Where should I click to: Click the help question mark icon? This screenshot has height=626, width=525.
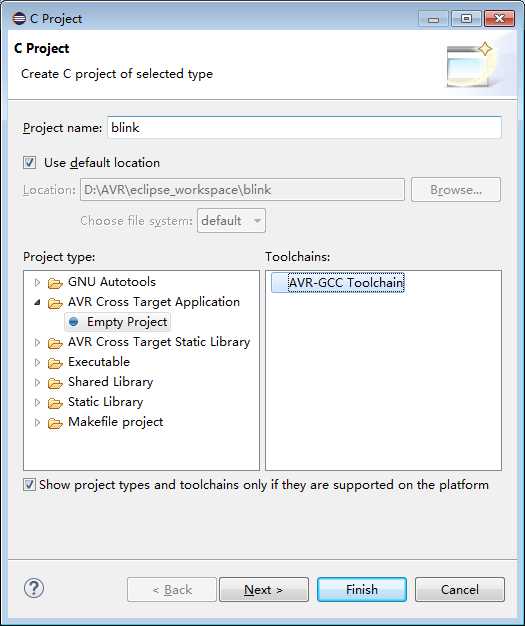(x=34, y=588)
